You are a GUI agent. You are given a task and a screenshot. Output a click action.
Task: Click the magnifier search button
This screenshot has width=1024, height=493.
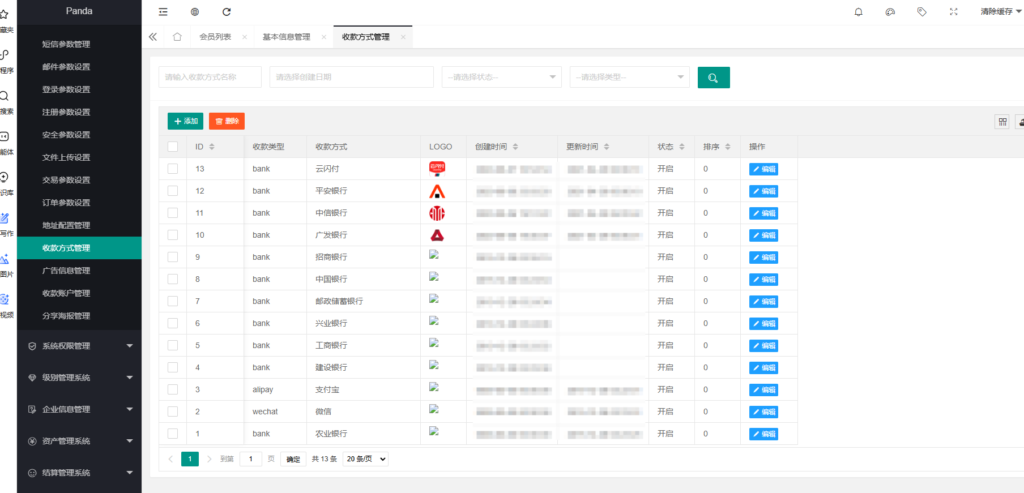point(713,78)
